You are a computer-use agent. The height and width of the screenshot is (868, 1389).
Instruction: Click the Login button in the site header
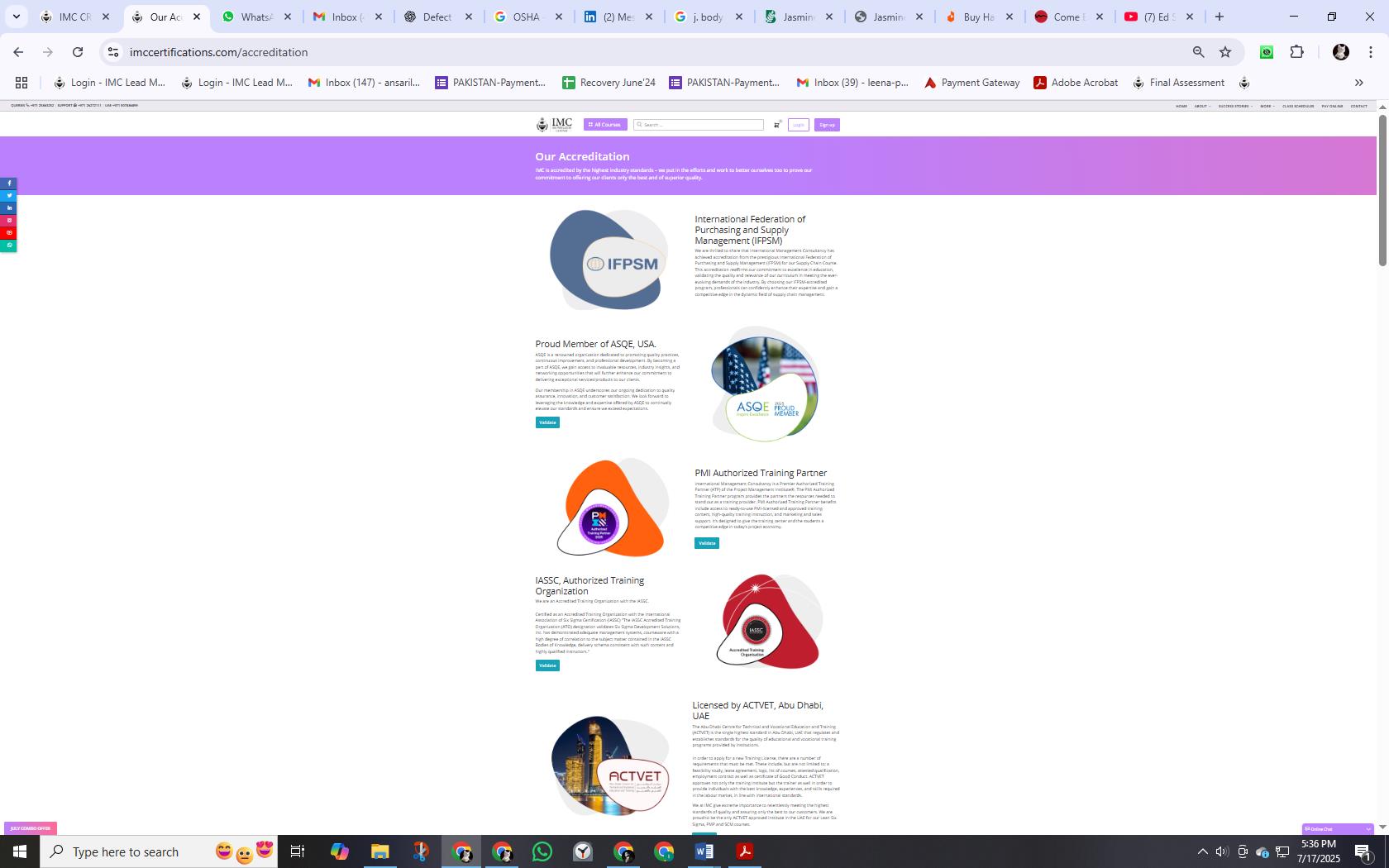[x=798, y=125]
